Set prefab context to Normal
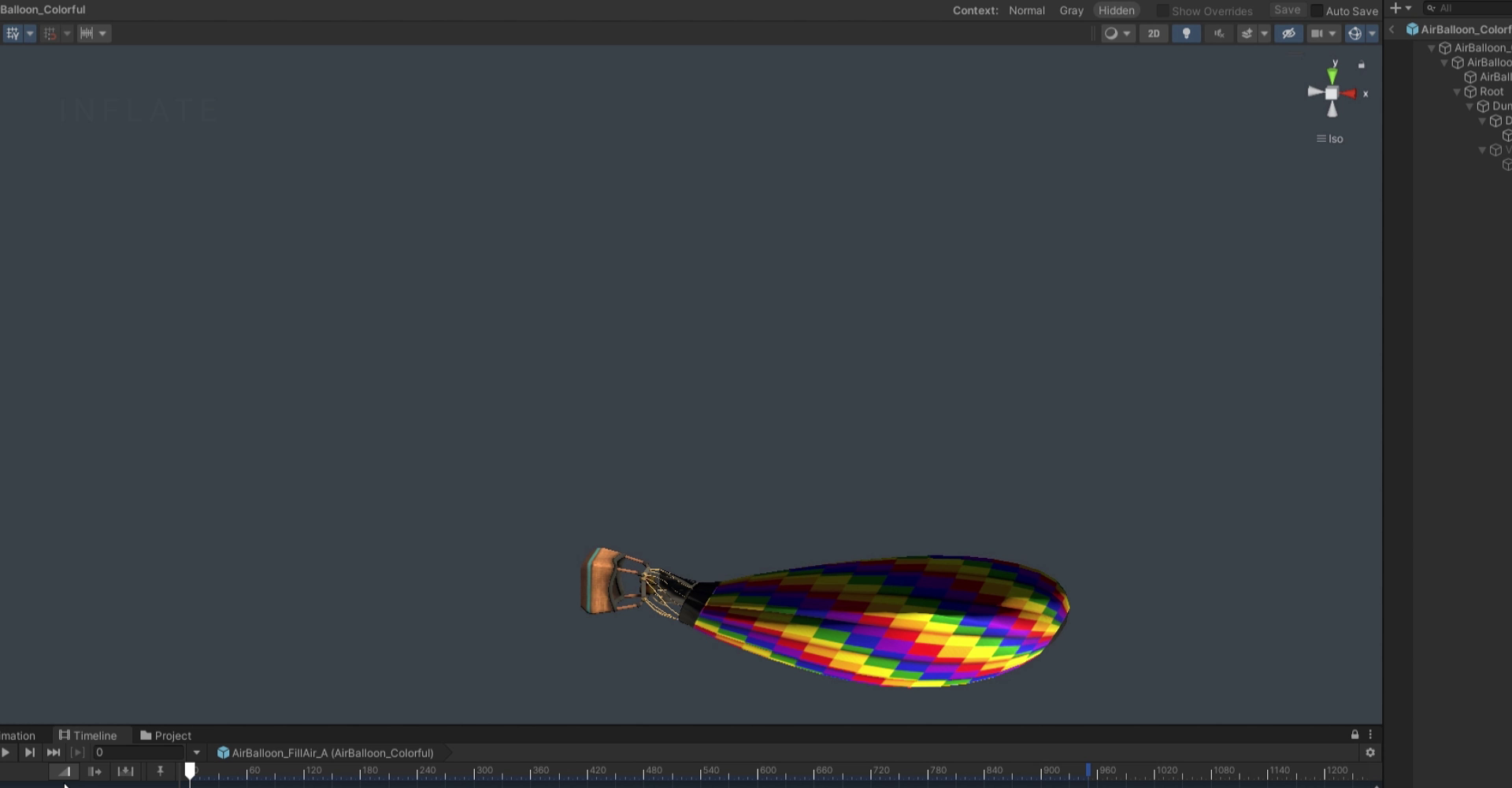This screenshot has width=1512, height=788. click(1027, 10)
